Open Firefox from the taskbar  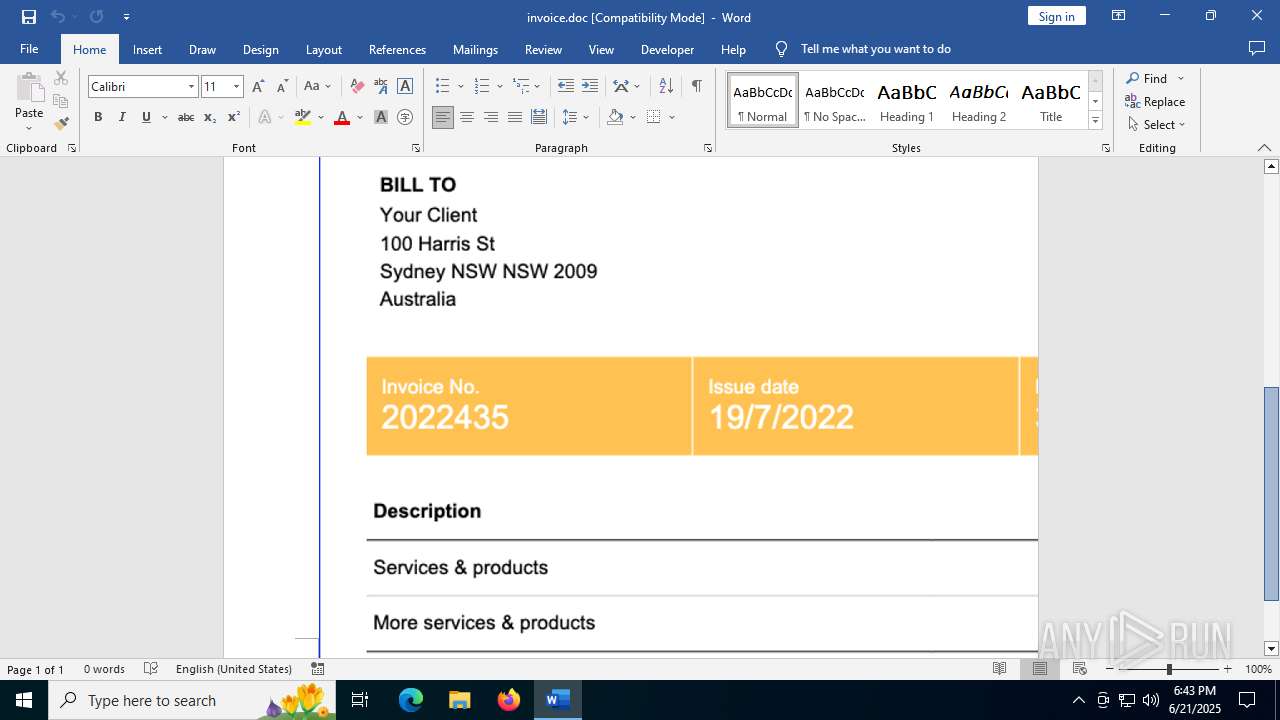[509, 700]
